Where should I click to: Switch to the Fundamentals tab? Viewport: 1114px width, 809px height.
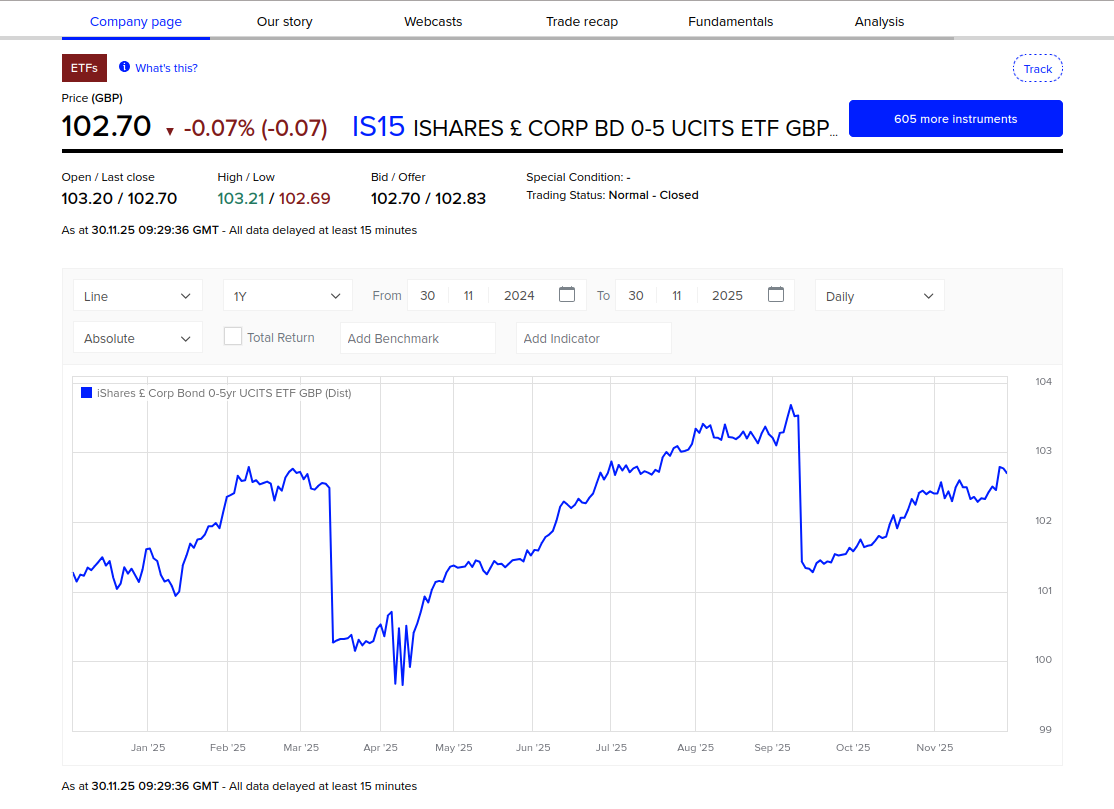[730, 21]
